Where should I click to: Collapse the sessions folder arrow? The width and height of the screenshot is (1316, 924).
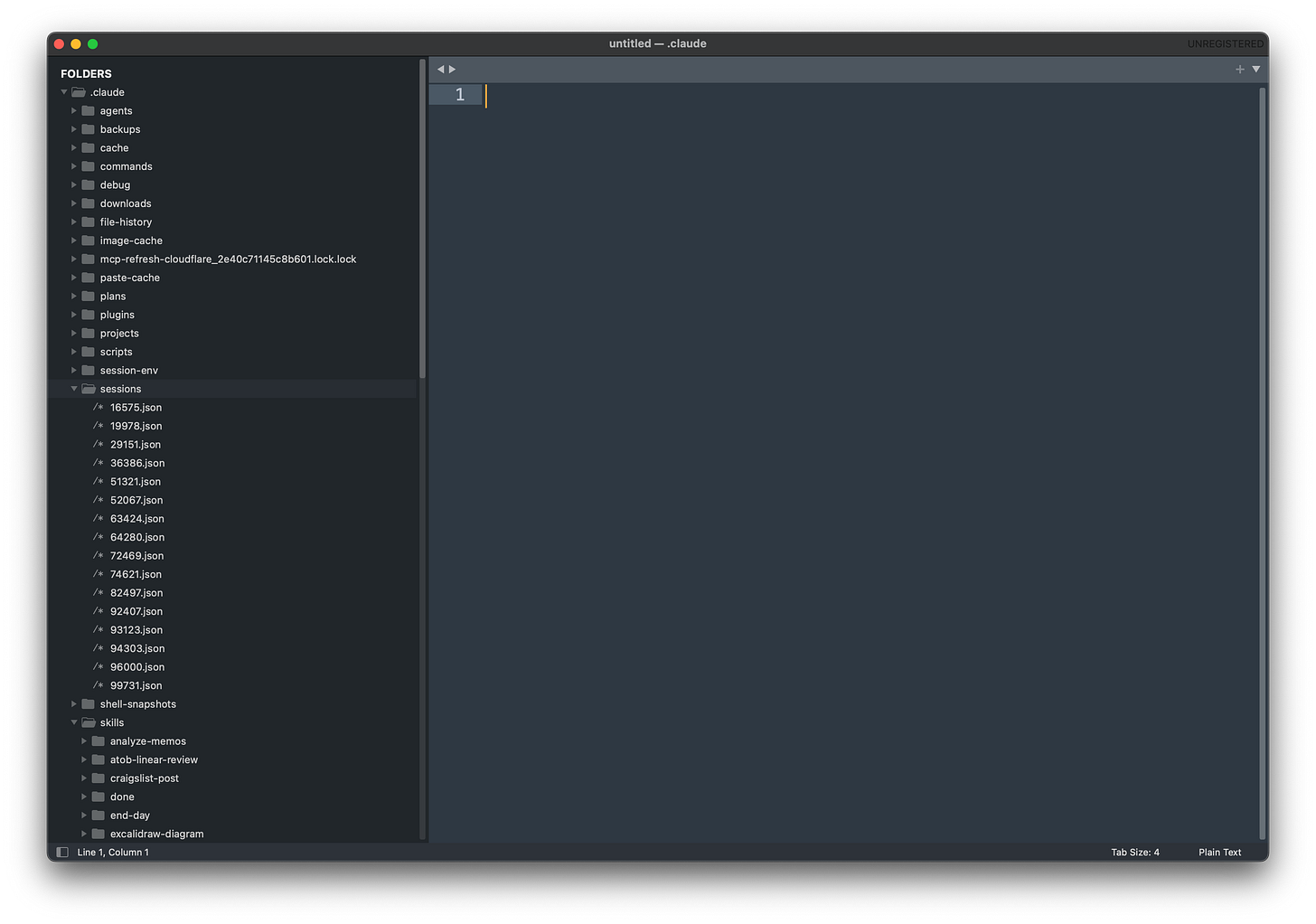[74, 389]
